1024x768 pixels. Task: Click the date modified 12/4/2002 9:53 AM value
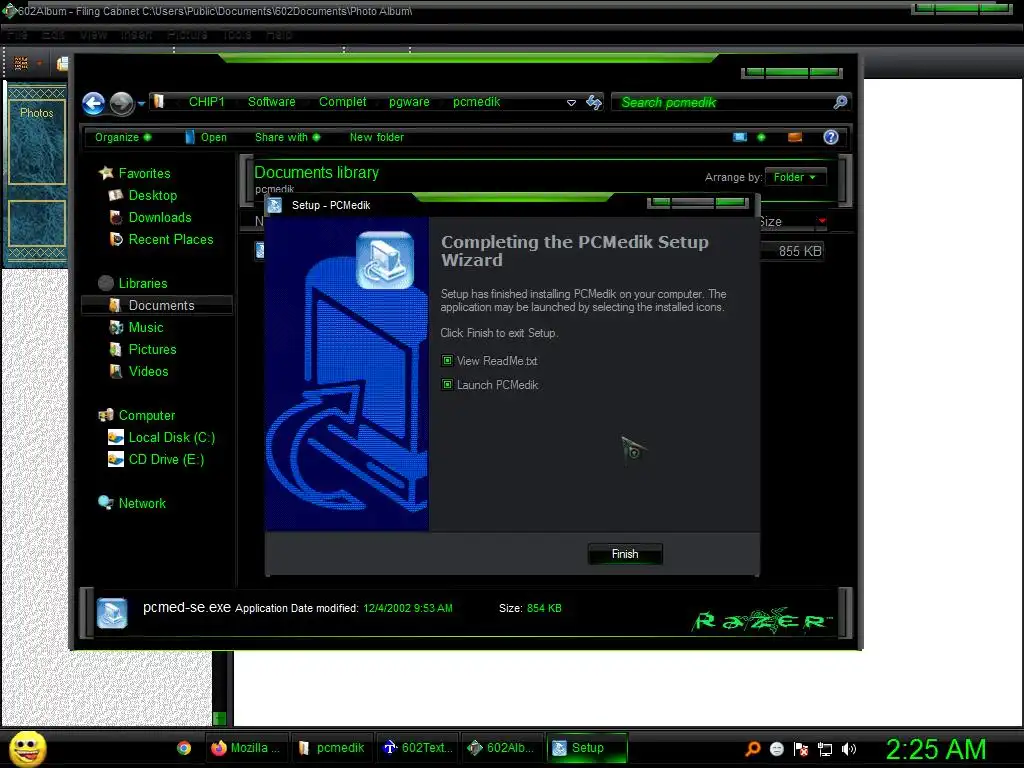[408, 608]
